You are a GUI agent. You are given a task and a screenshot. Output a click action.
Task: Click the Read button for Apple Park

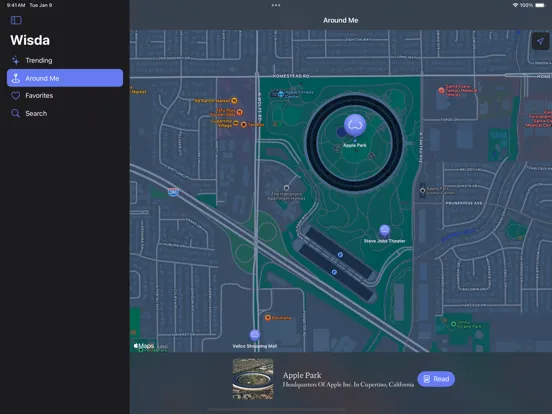click(x=436, y=379)
